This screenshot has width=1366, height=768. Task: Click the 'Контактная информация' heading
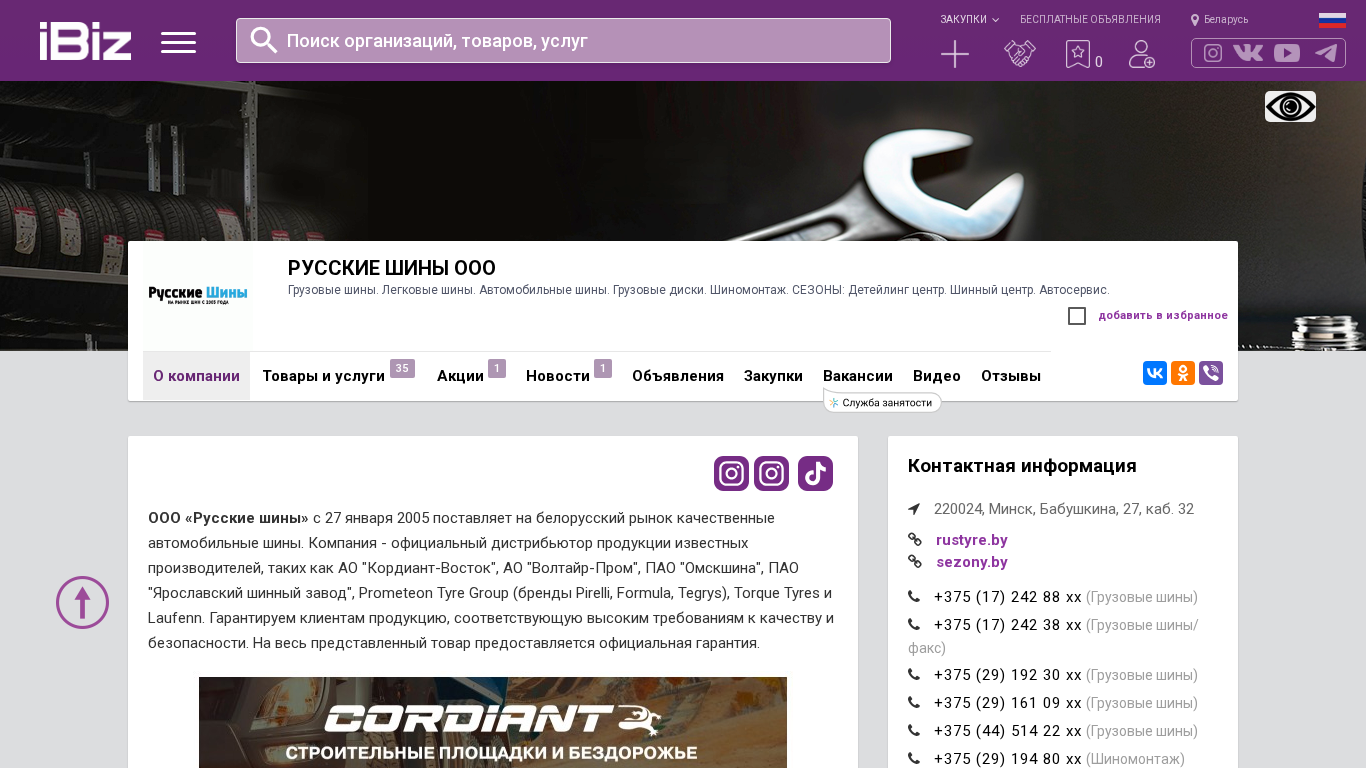coord(1022,466)
